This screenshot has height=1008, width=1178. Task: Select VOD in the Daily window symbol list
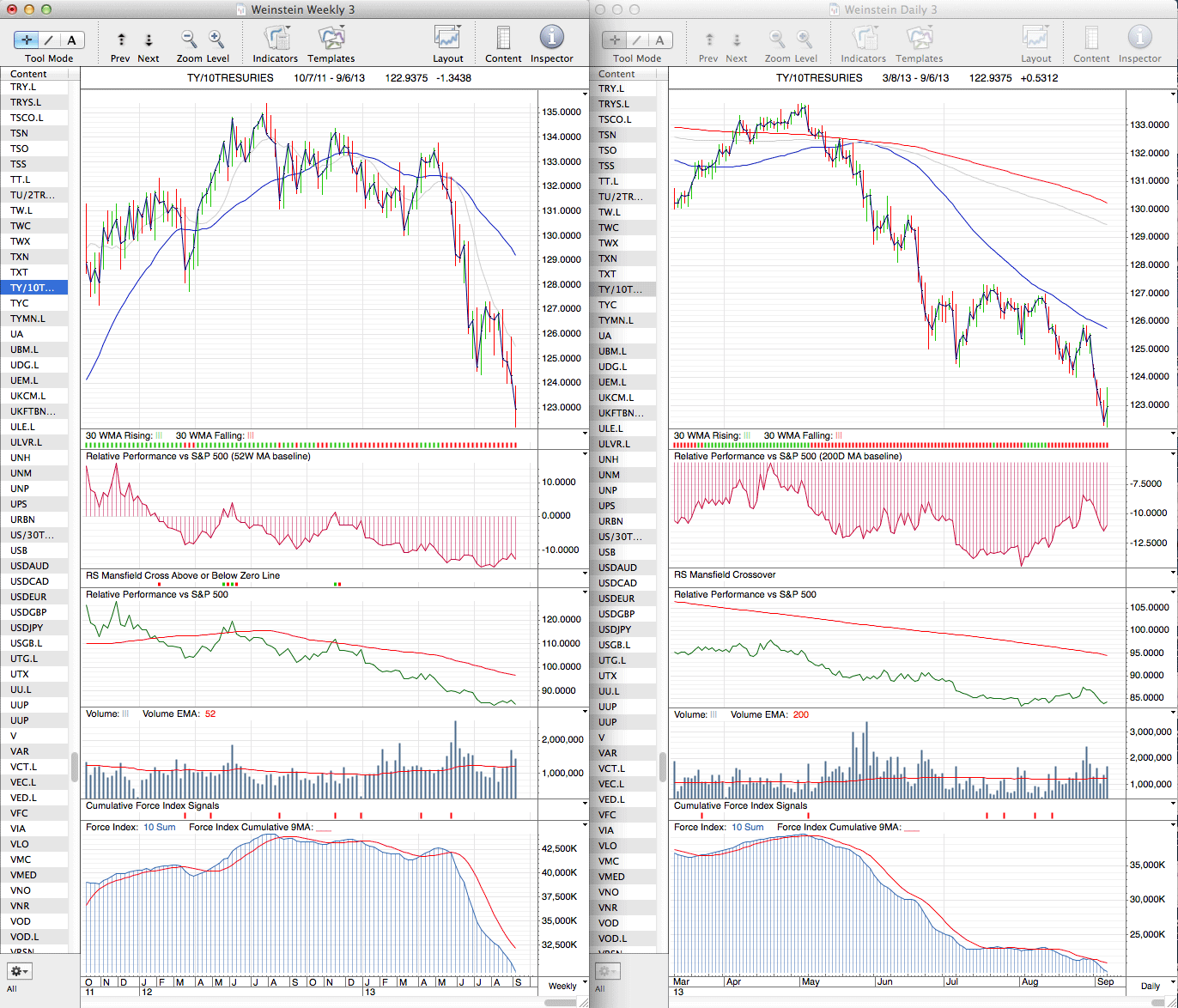tap(608, 923)
